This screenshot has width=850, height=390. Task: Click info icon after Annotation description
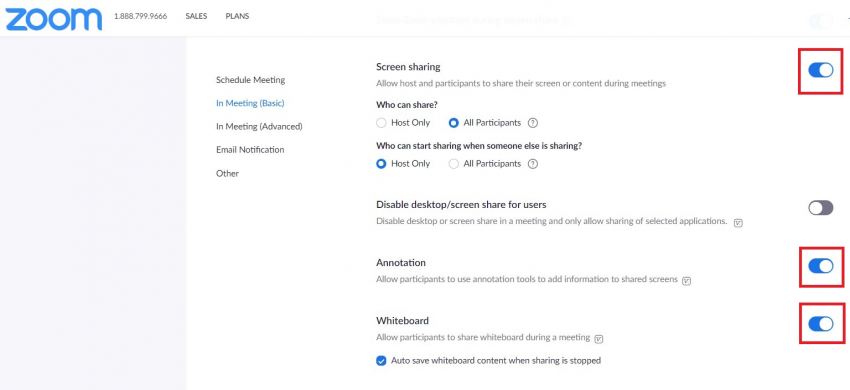point(686,280)
